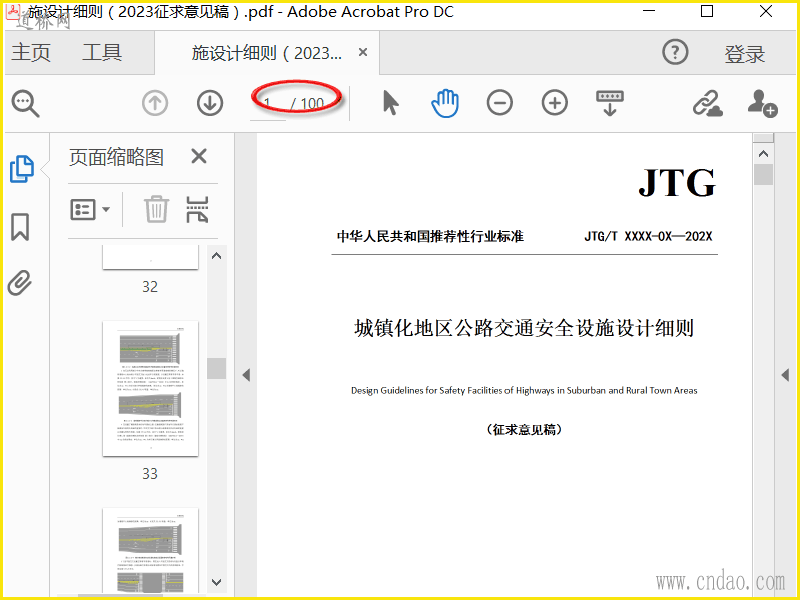Open the attachments paperclip panel
Viewport: 800px width, 600px height.
coord(19,283)
